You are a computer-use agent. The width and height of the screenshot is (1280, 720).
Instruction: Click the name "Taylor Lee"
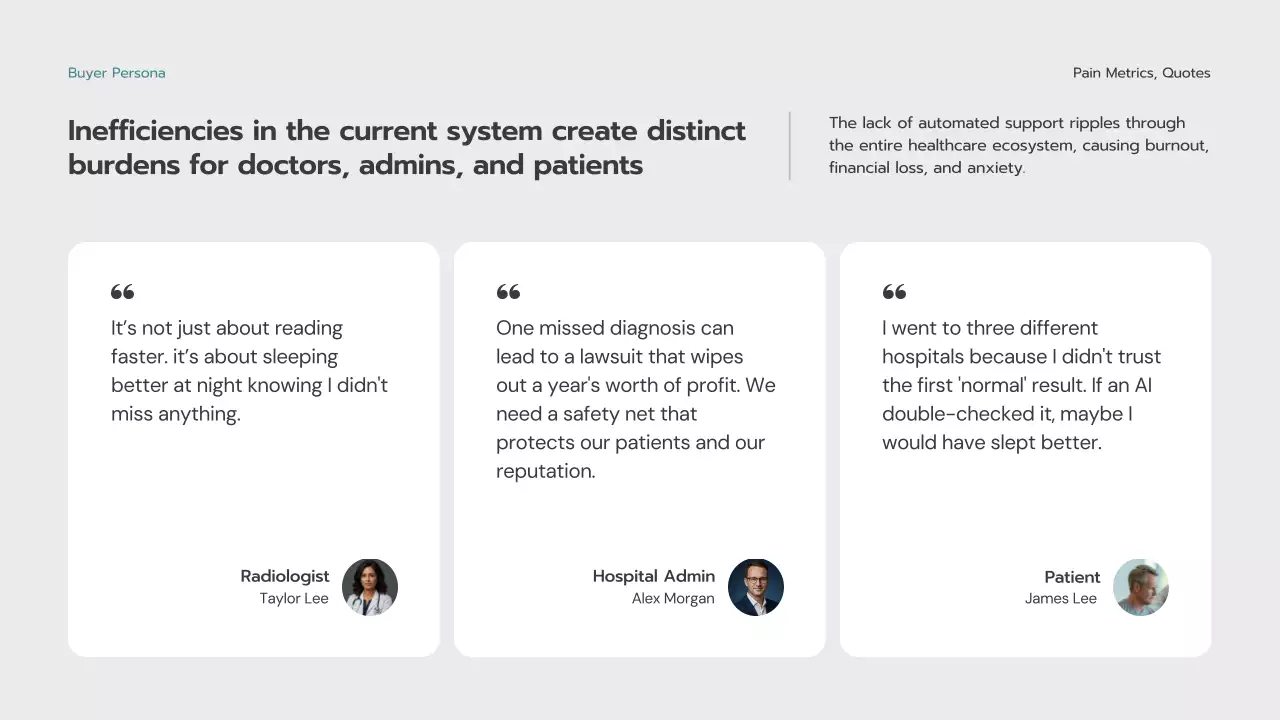pyautogui.click(x=294, y=599)
